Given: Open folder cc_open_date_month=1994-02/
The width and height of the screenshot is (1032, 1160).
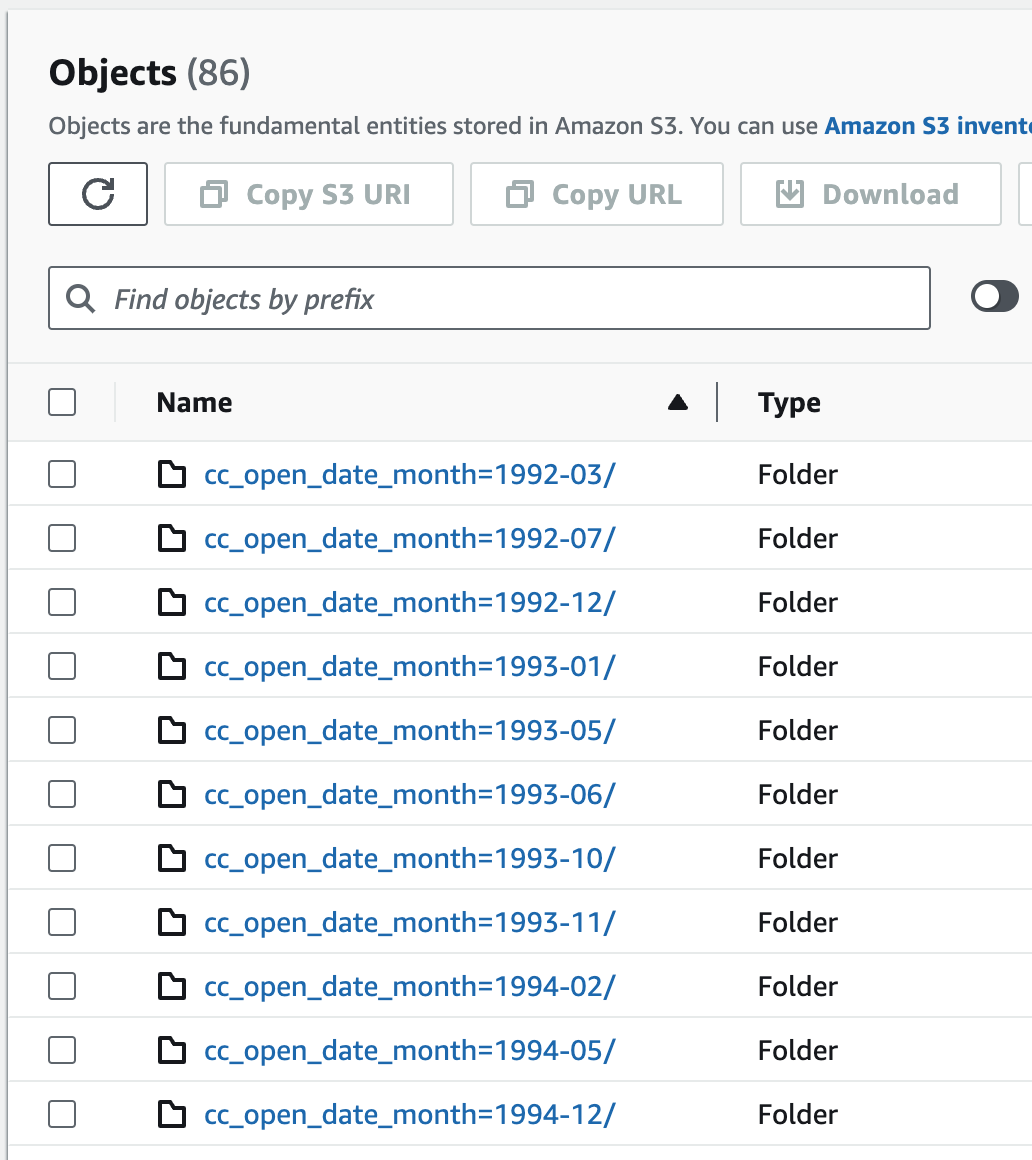Looking at the screenshot, I should click(x=409, y=986).
